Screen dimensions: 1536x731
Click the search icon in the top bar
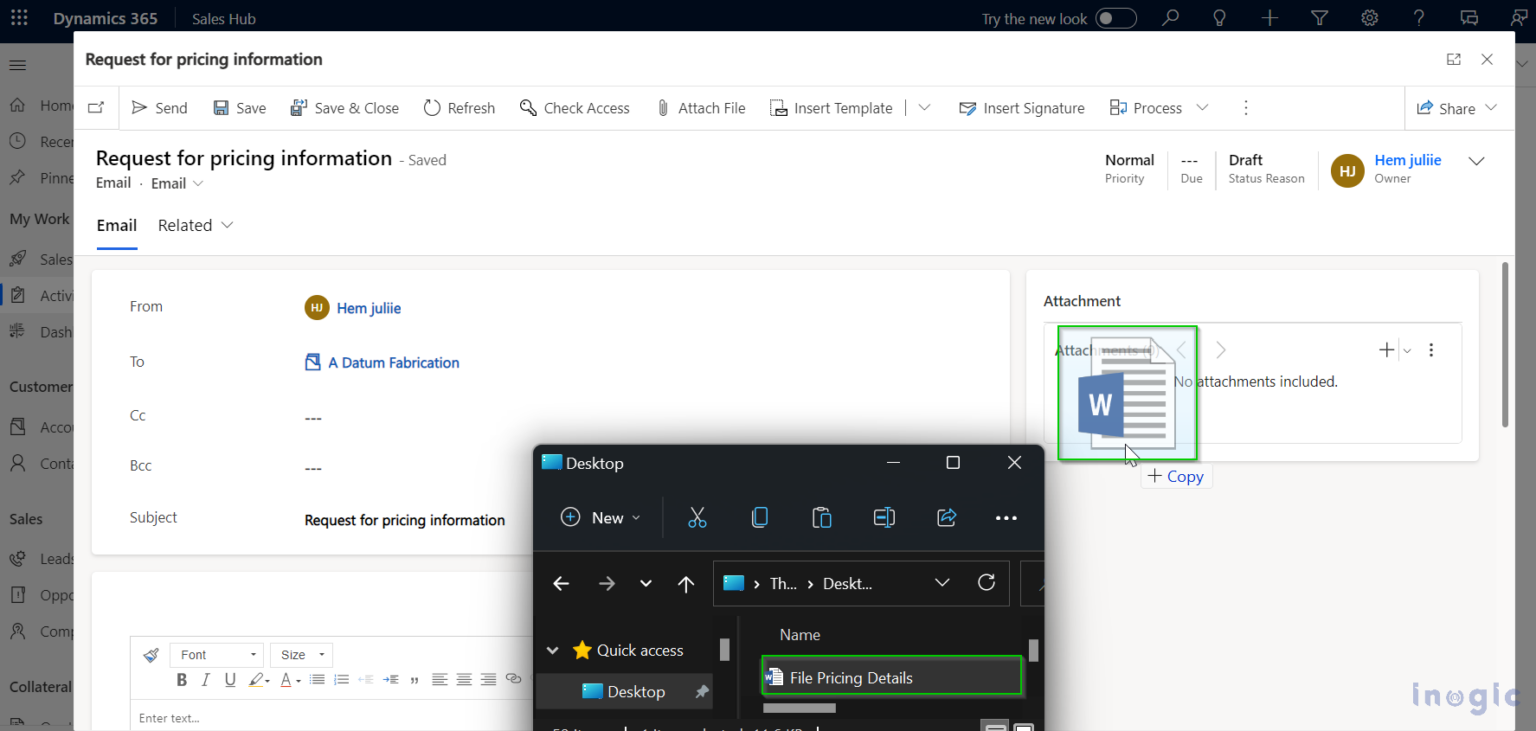(1170, 17)
